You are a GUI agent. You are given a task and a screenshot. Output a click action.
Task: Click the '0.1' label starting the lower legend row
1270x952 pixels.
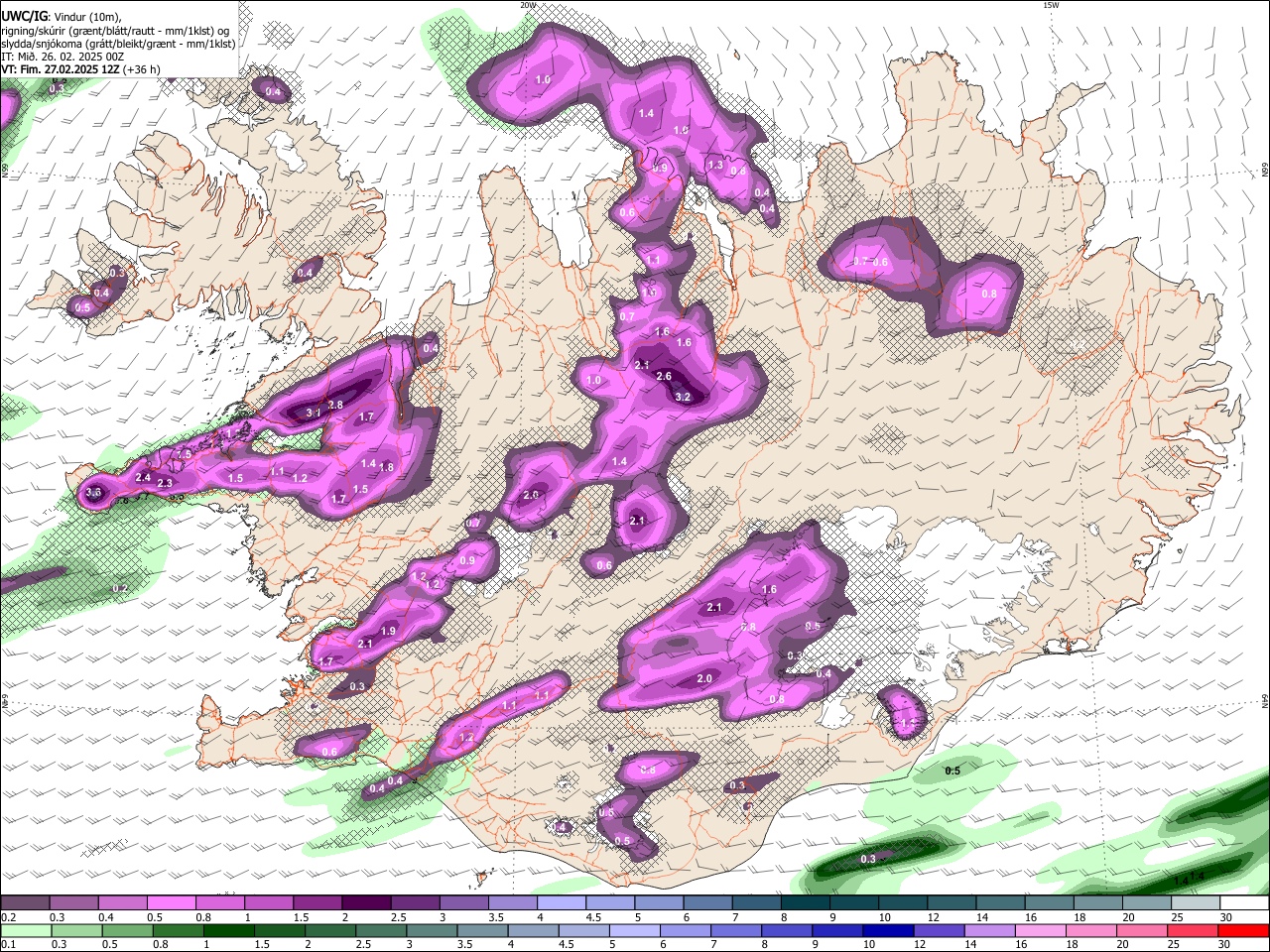pos(7,945)
